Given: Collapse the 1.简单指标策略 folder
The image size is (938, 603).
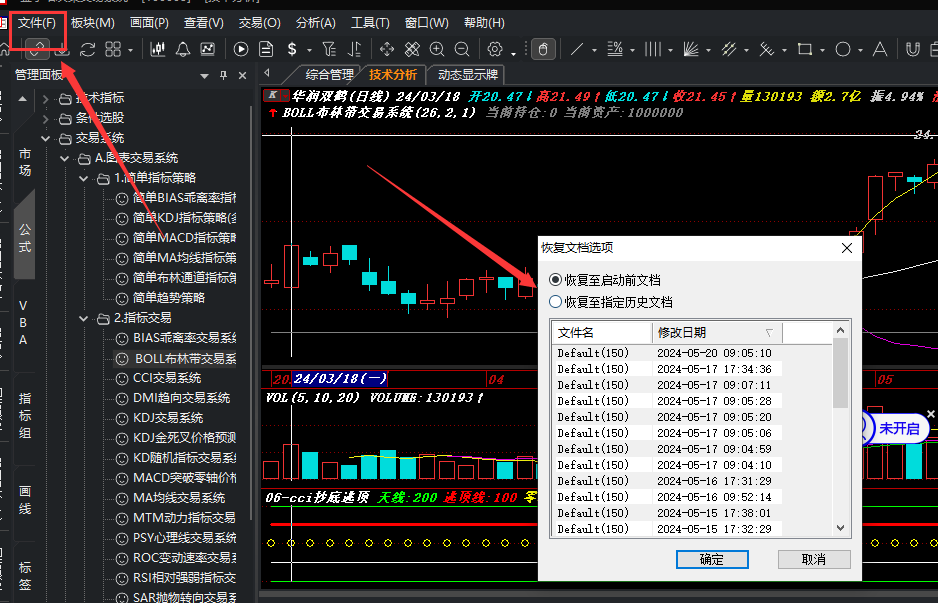Looking at the screenshot, I should click(84, 178).
